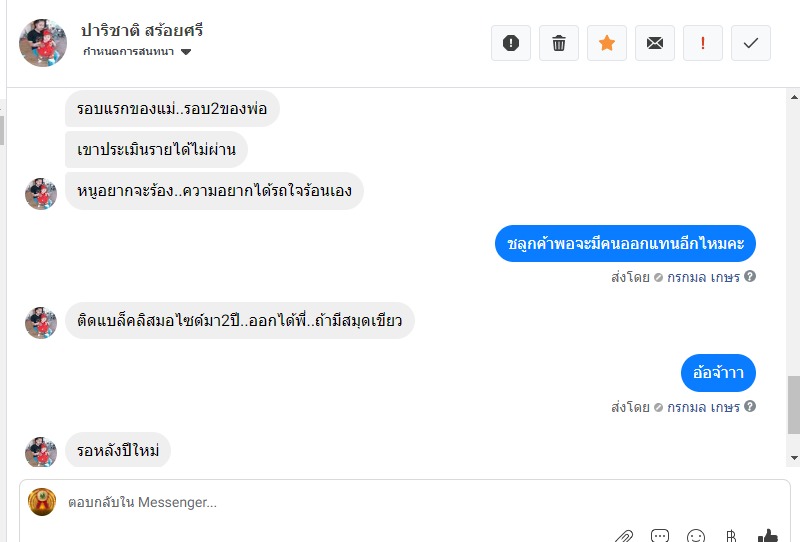Click the chat's vertical scrollbar thumb
Image resolution: width=800 pixels, height=542 pixels.
click(x=794, y=405)
